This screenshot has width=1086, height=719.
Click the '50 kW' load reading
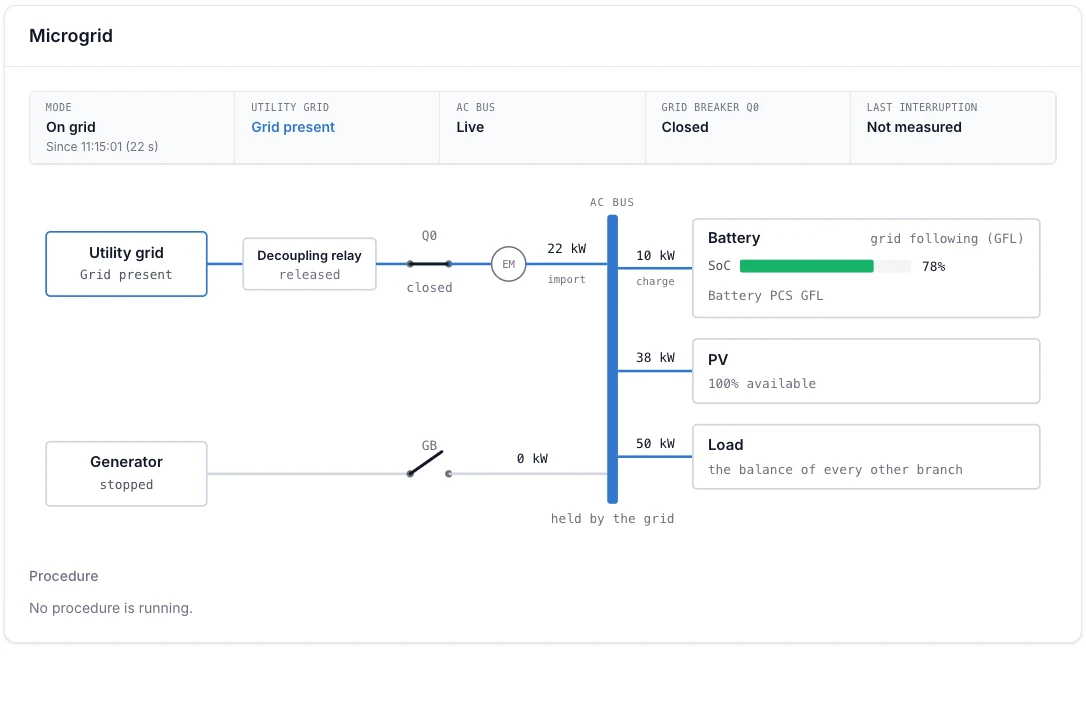pyautogui.click(x=655, y=443)
